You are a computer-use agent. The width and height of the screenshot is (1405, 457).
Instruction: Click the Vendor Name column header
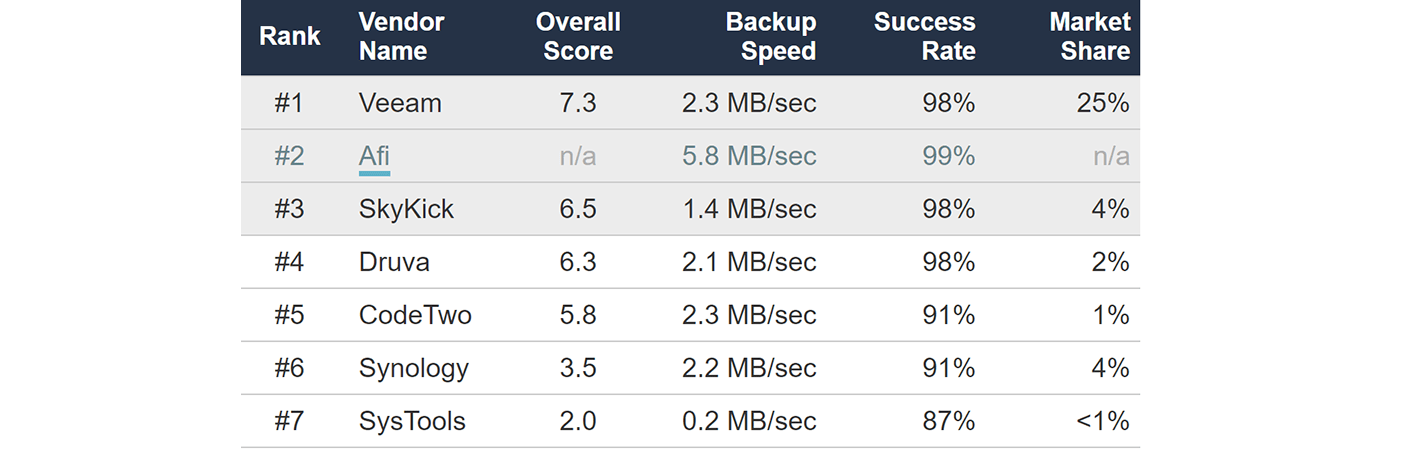pos(401,37)
